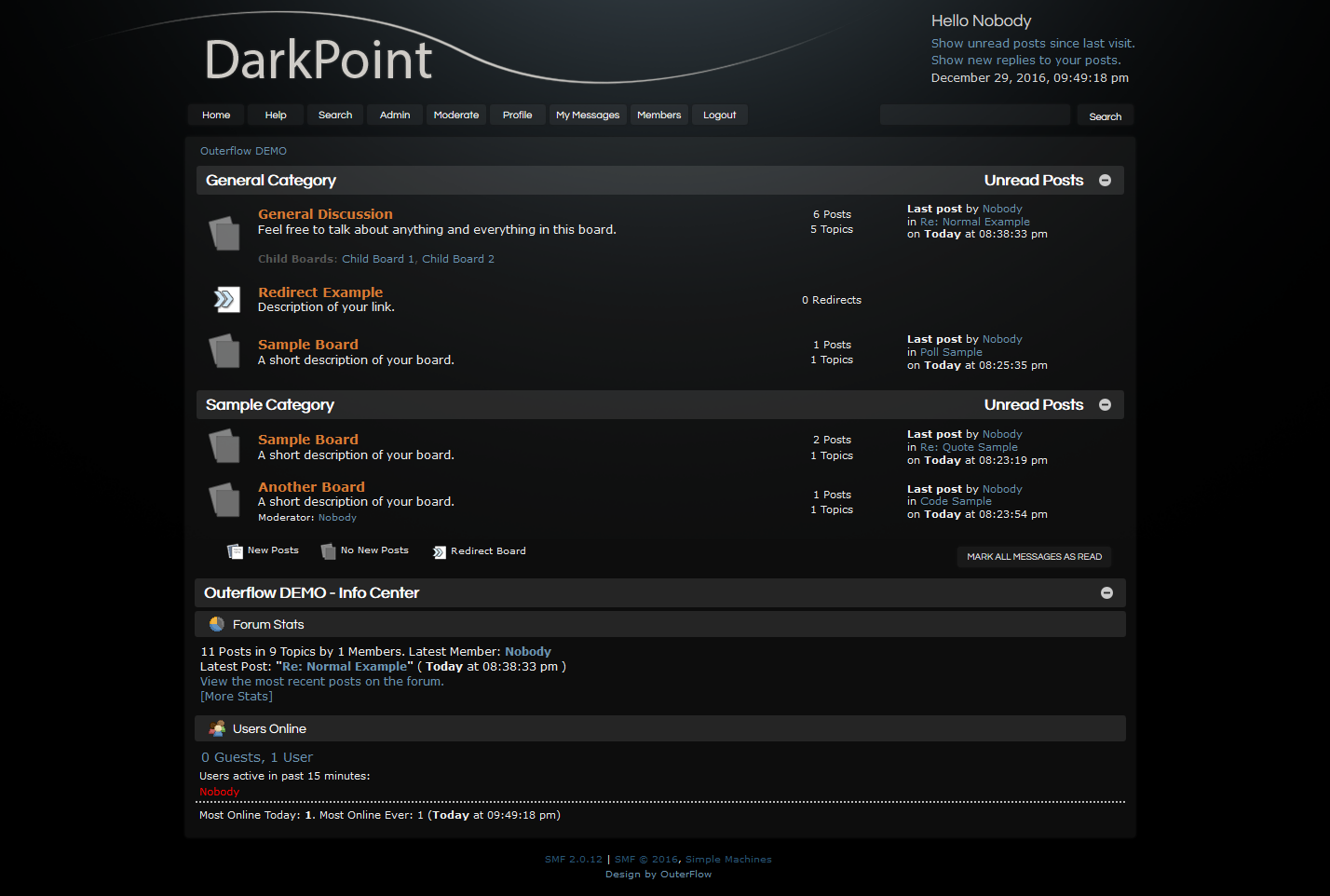This screenshot has height=896, width=1330.
Task: Open the More Stats link
Action: click(x=237, y=697)
